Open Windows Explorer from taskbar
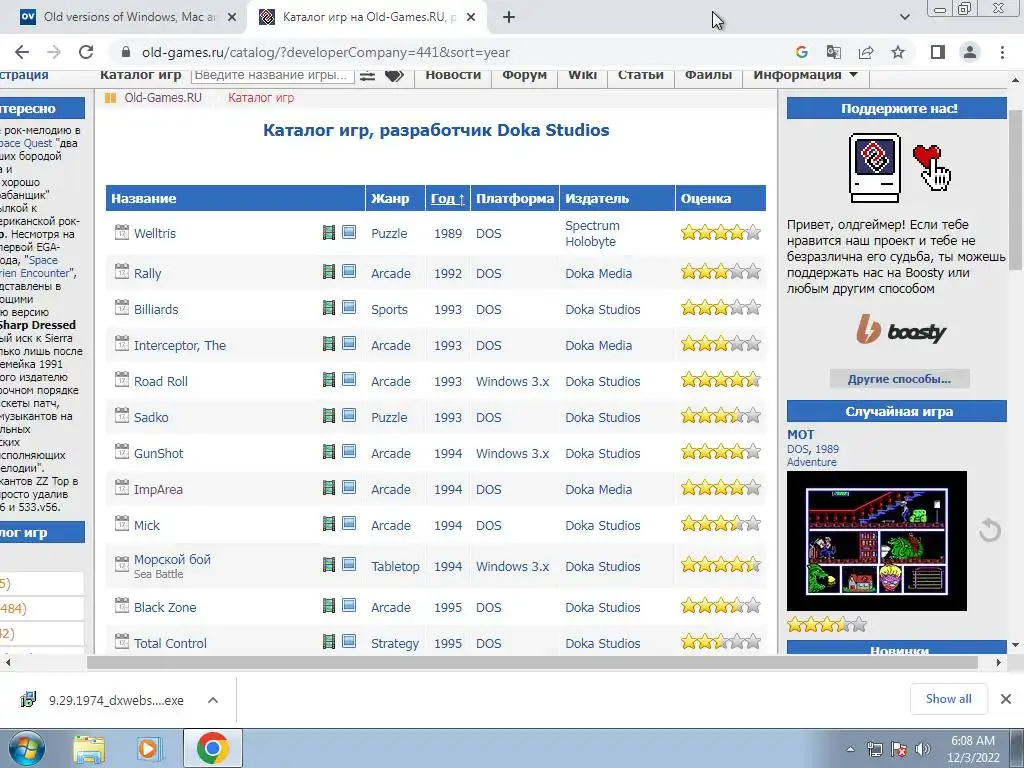This screenshot has height=768, width=1024. (x=89, y=749)
